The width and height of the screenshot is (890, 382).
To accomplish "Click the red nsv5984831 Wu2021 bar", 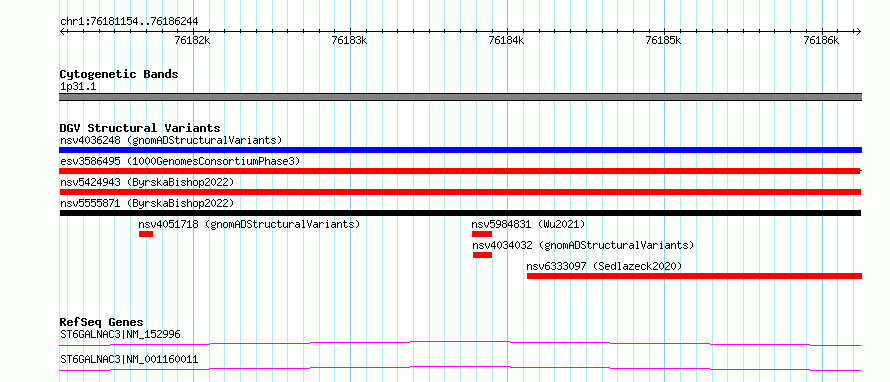I will 481,234.
